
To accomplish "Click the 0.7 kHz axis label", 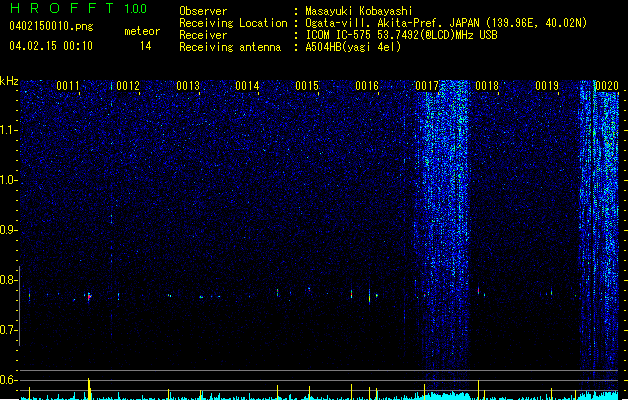I will [x=8, y=330].
